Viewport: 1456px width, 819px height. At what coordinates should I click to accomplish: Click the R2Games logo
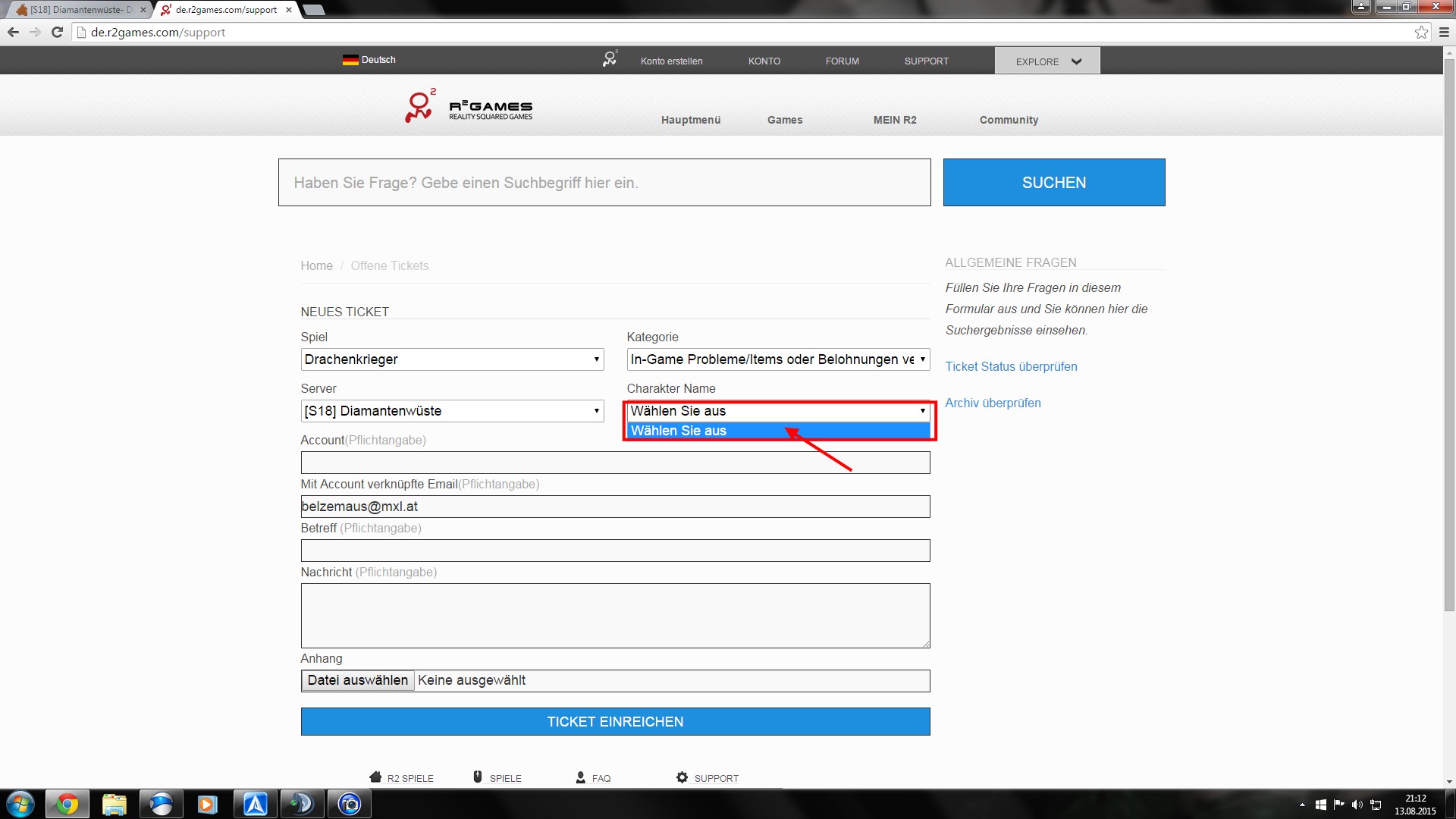(x=469, y=107)
